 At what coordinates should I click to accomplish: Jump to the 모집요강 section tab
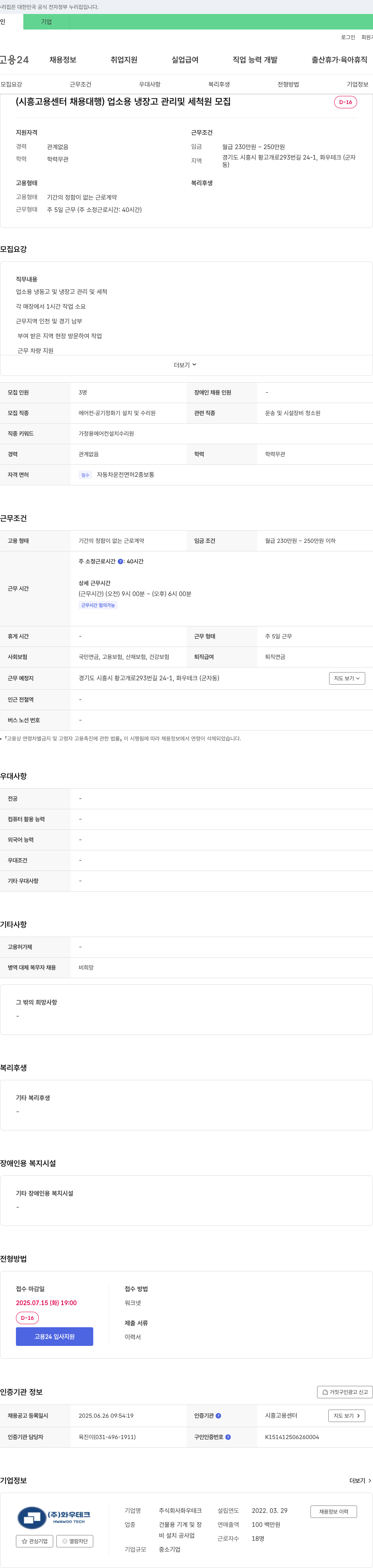coord(11,85)
